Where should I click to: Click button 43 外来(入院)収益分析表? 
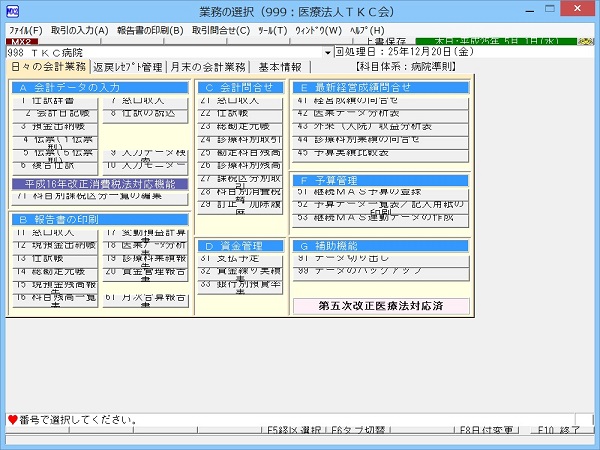pos(381,129)
